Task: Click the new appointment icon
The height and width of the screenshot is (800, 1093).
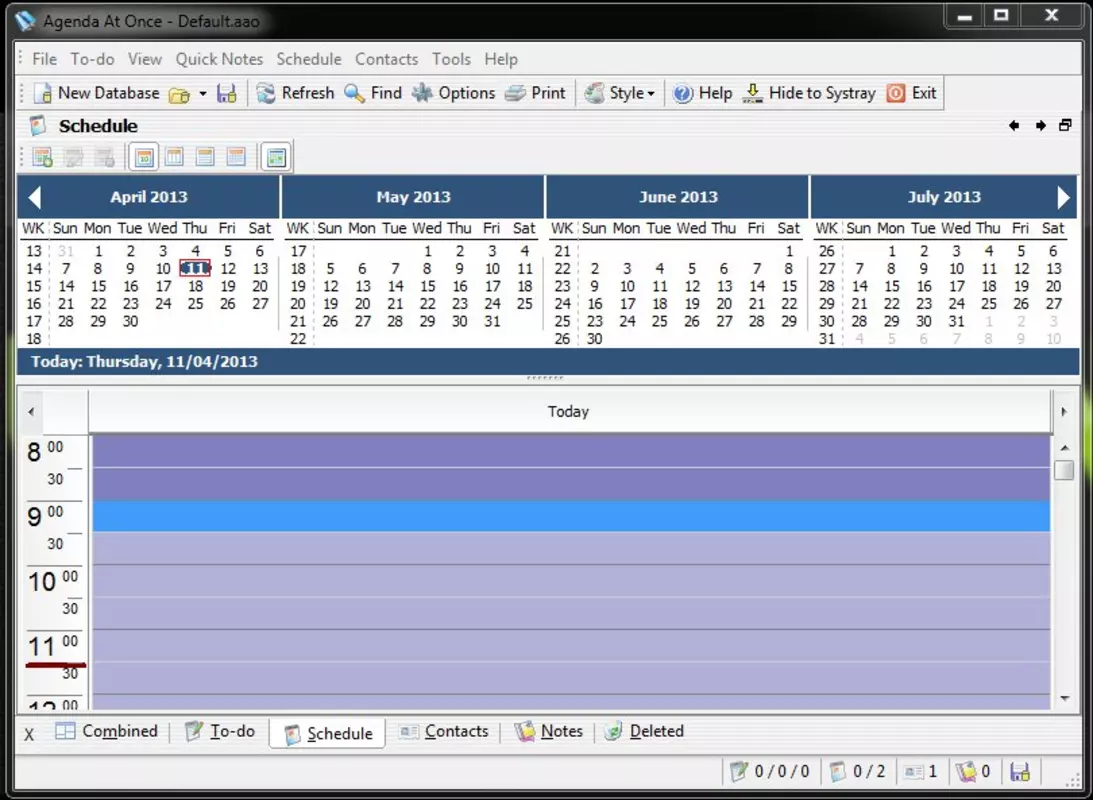Action: coord(43,157)
